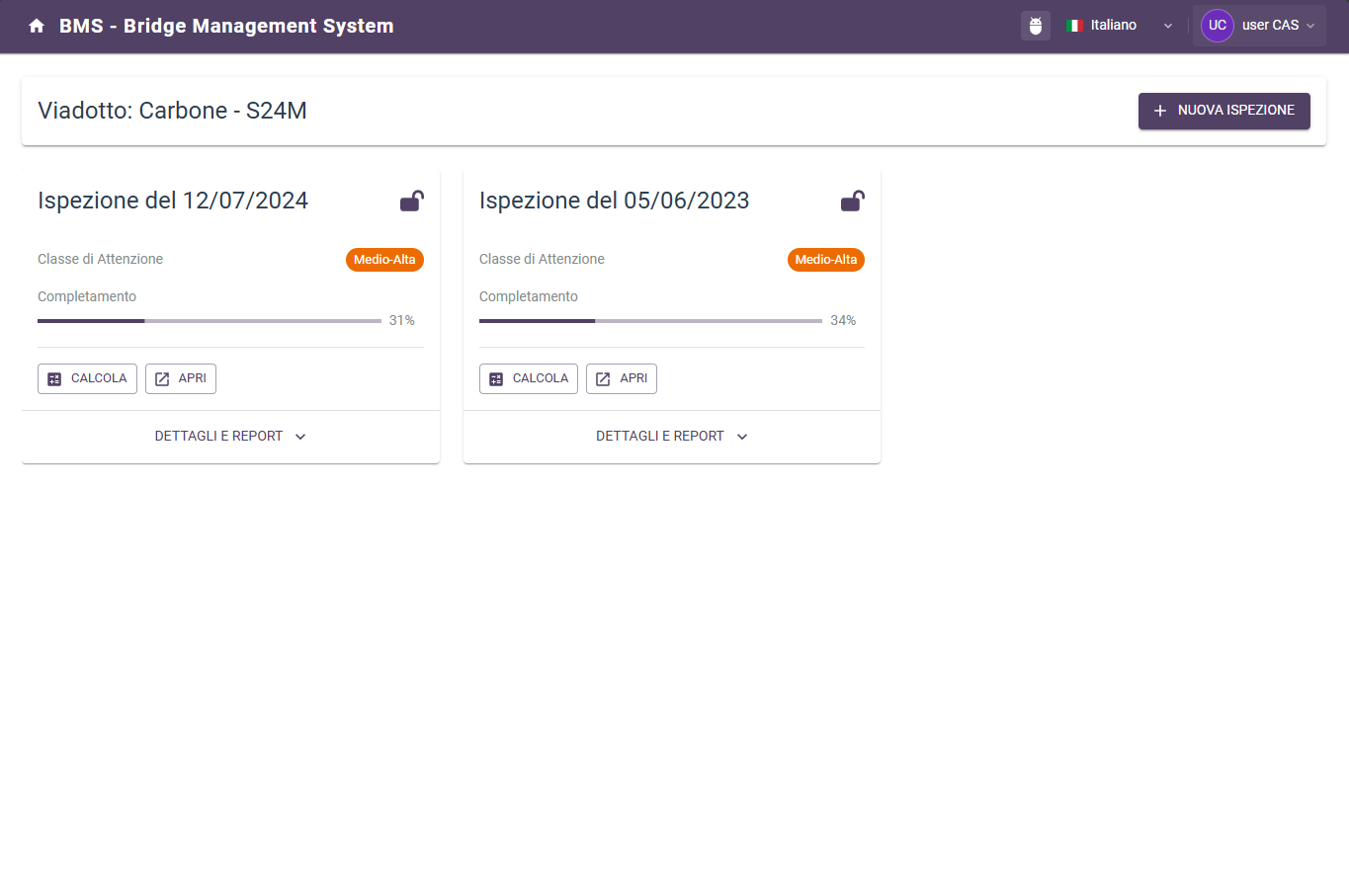Screen dimensions: 1349x896
Task: Lock the 05/06/2023 inspection via its padlock toggle
Action: (x=852, y=201)
